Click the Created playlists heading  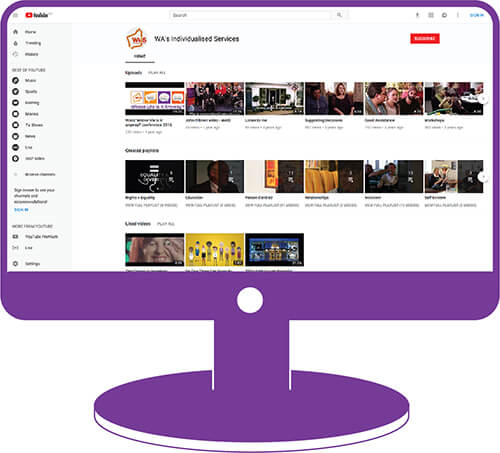(142, 151)
